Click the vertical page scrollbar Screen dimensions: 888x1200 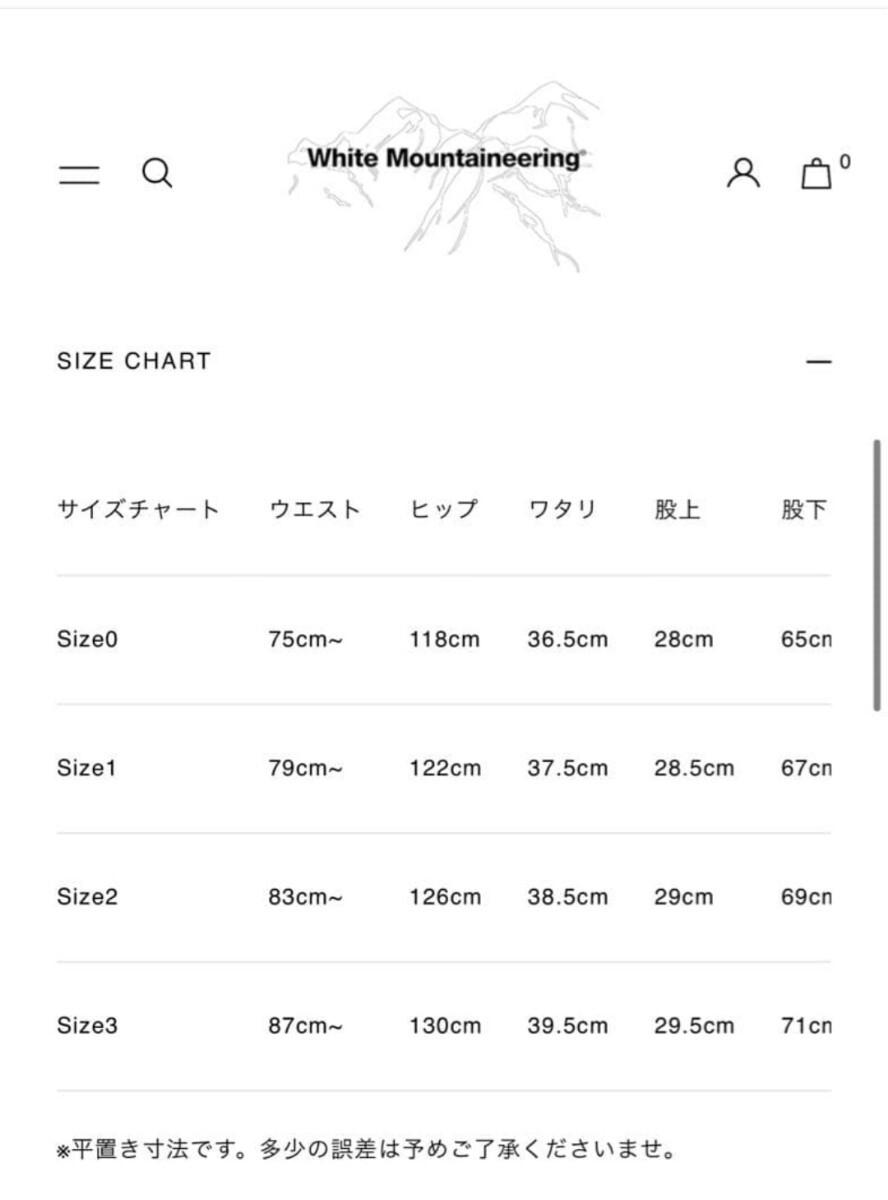[x=877, y=574]
